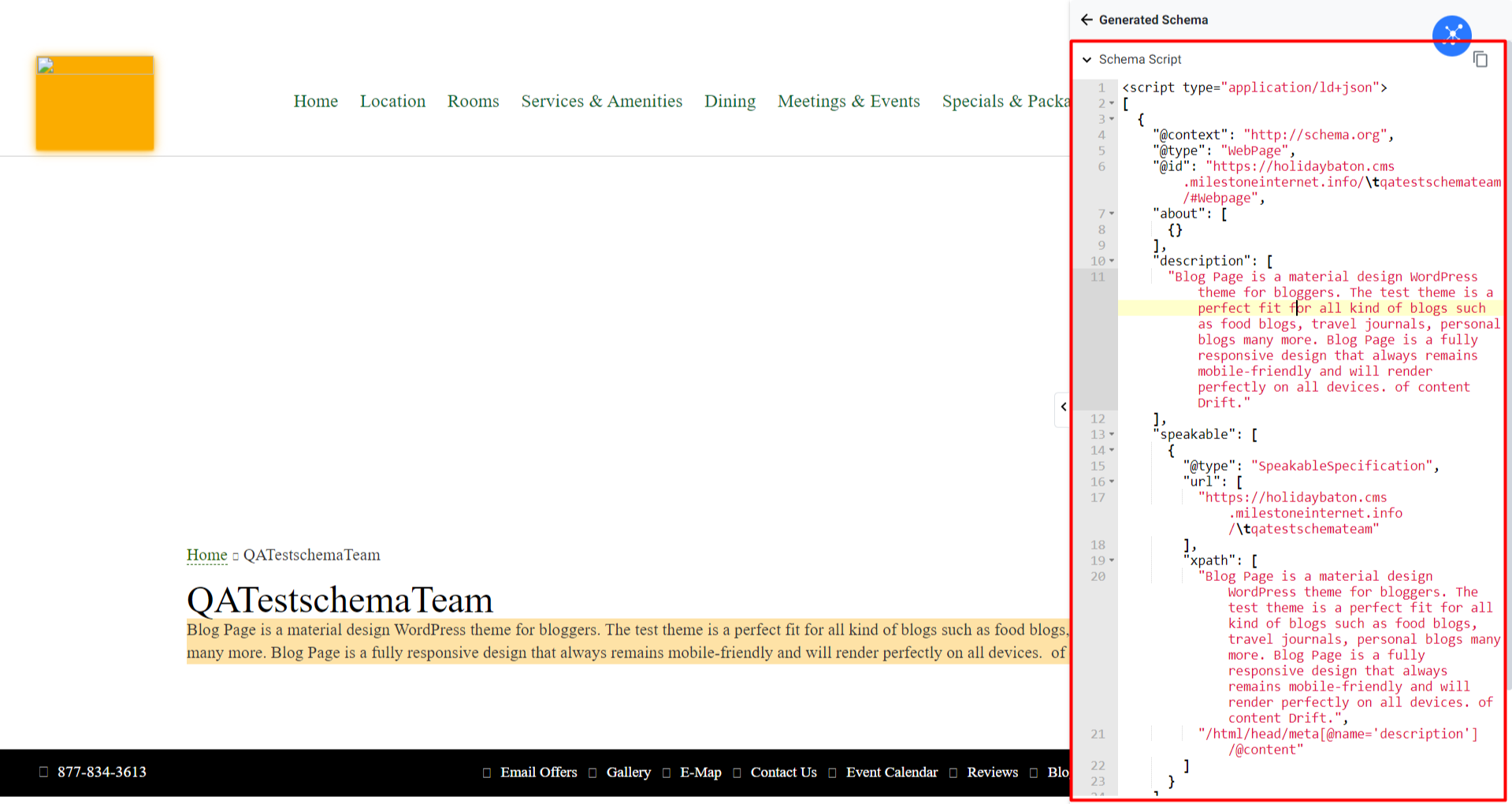Click the SpeakableSpecification type line
Viewport: 1512px width, 804px height.
point(1311,466)
